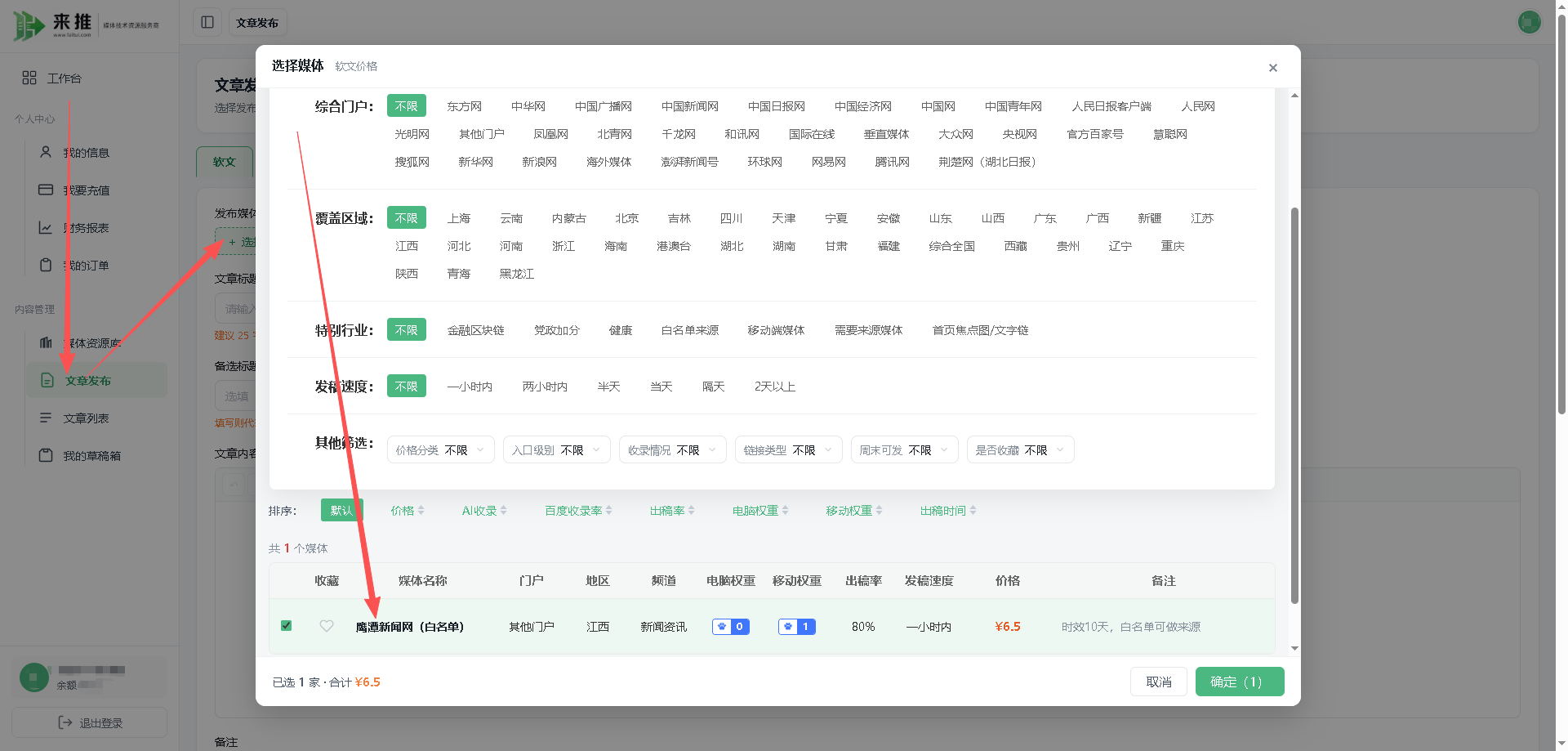Filter by 金融区块链 industry

pyautogui.click(x=475, y=330)
